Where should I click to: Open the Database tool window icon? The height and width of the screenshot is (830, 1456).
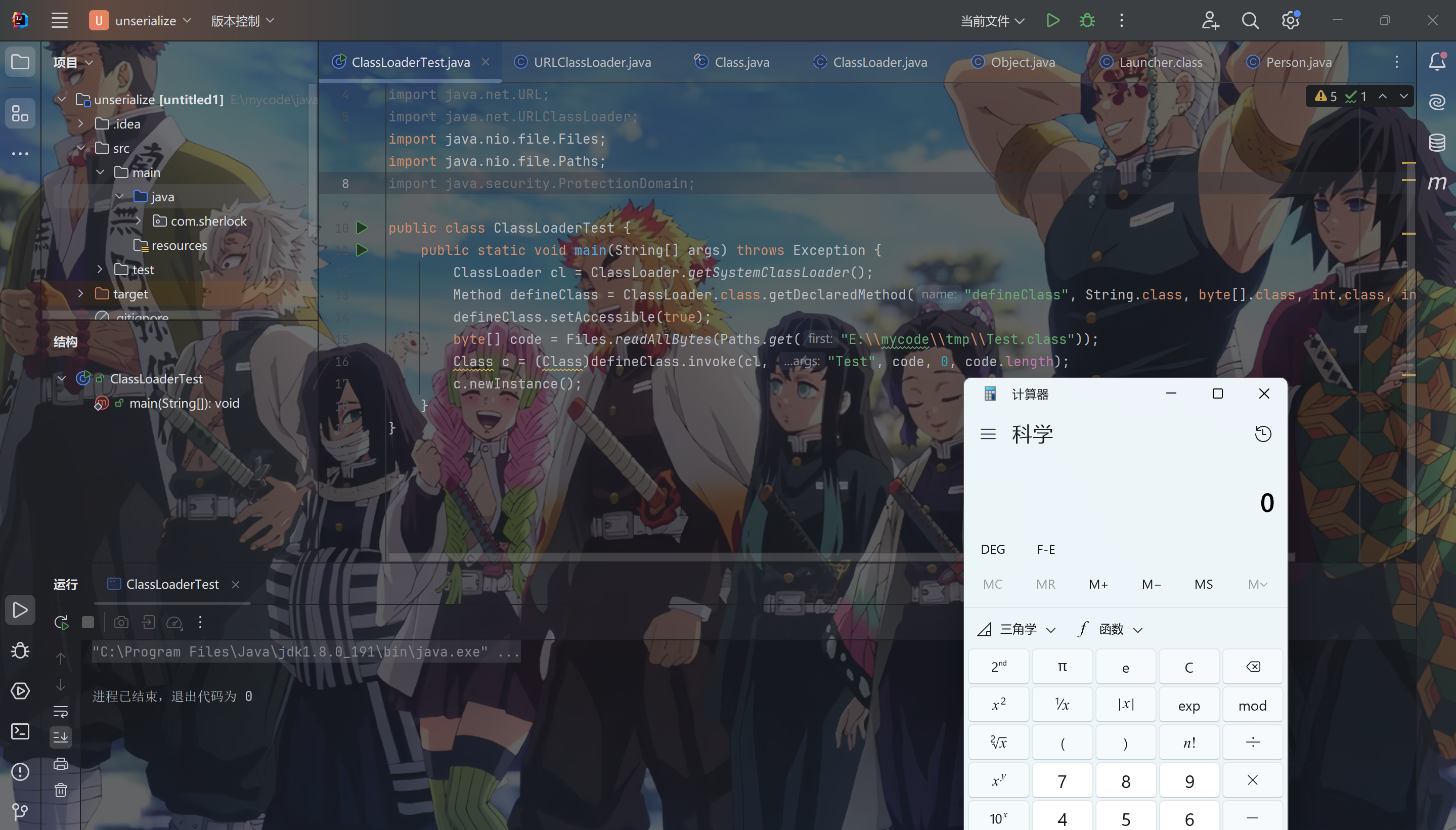1437,142
